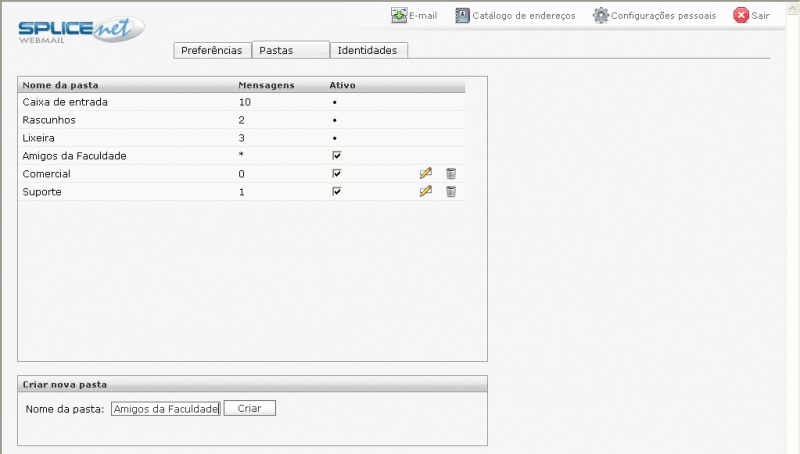Select the Amigos da Faculdade folder name
This screenshot has width=800, height=454.
point(74,156)
